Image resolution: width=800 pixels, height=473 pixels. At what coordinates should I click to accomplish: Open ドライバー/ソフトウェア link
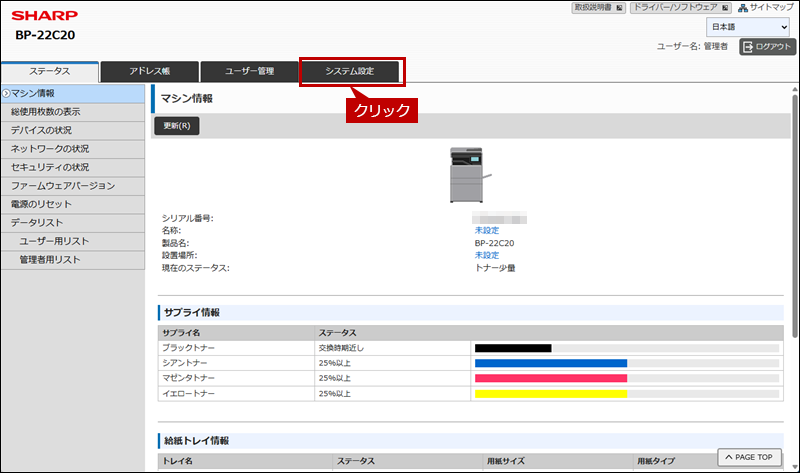pos(680,8)
